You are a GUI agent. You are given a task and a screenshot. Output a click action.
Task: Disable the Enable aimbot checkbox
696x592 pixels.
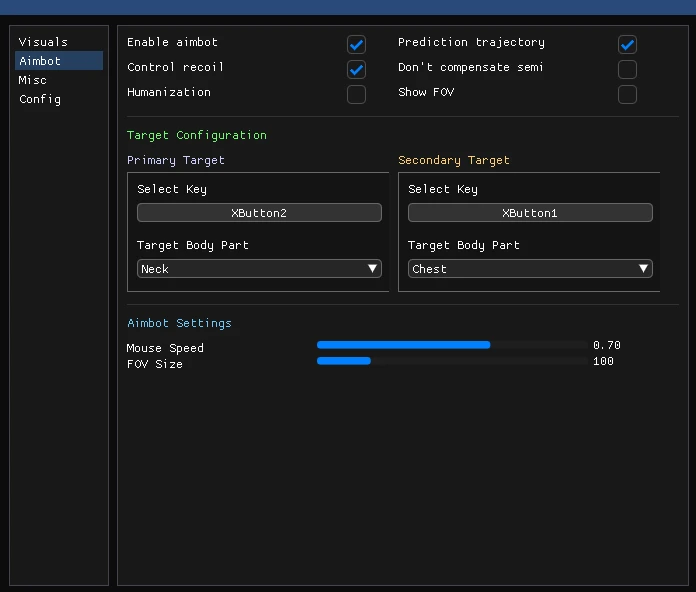(356, 45)
